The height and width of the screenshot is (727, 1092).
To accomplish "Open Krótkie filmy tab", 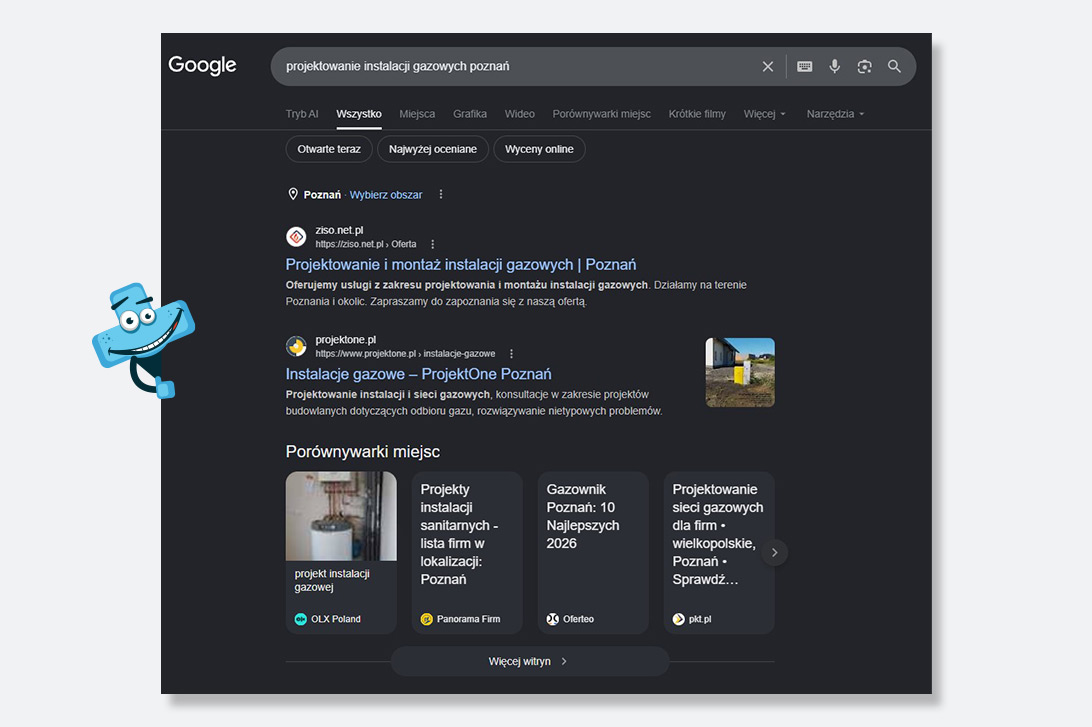I will pyautogui.click(x=697, y=114).
